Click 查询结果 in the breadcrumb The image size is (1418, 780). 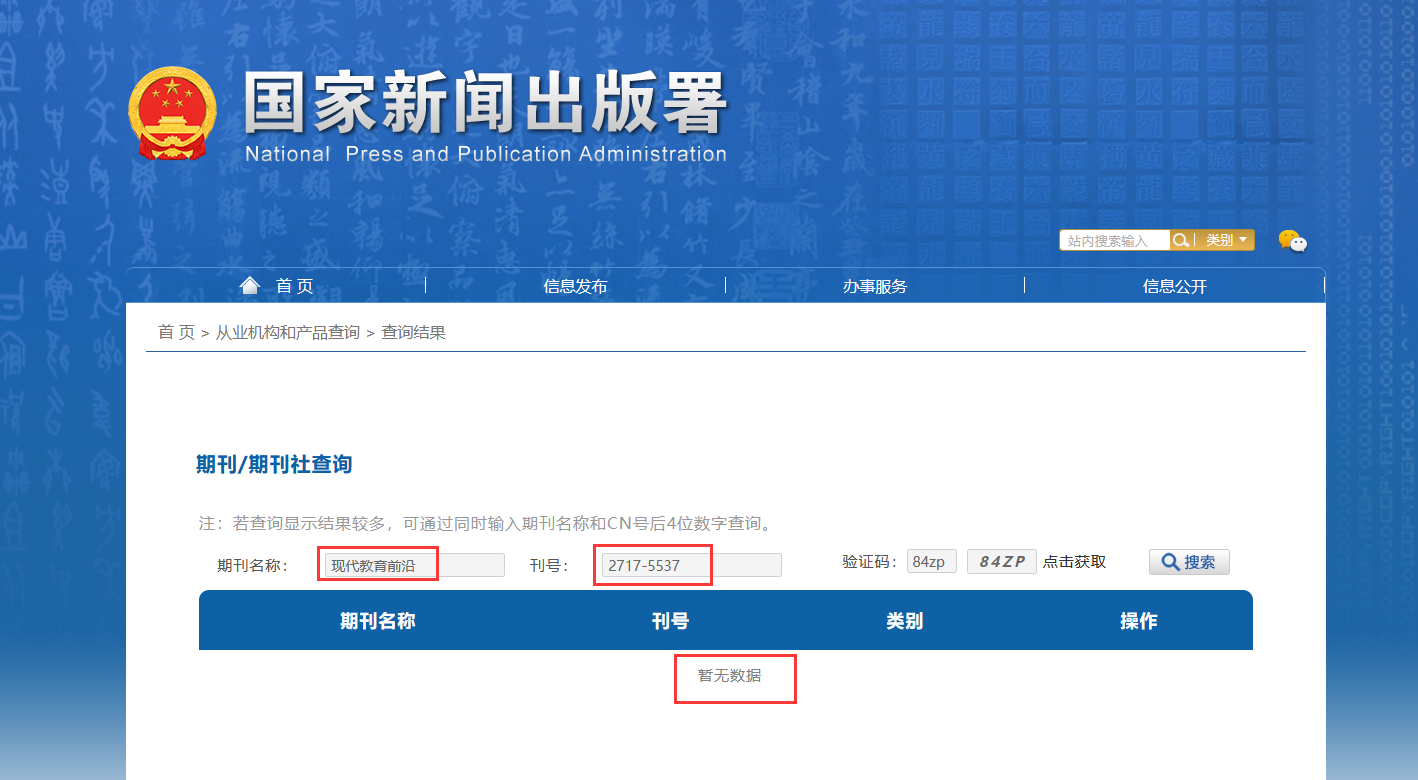click(x=414, y=332)
